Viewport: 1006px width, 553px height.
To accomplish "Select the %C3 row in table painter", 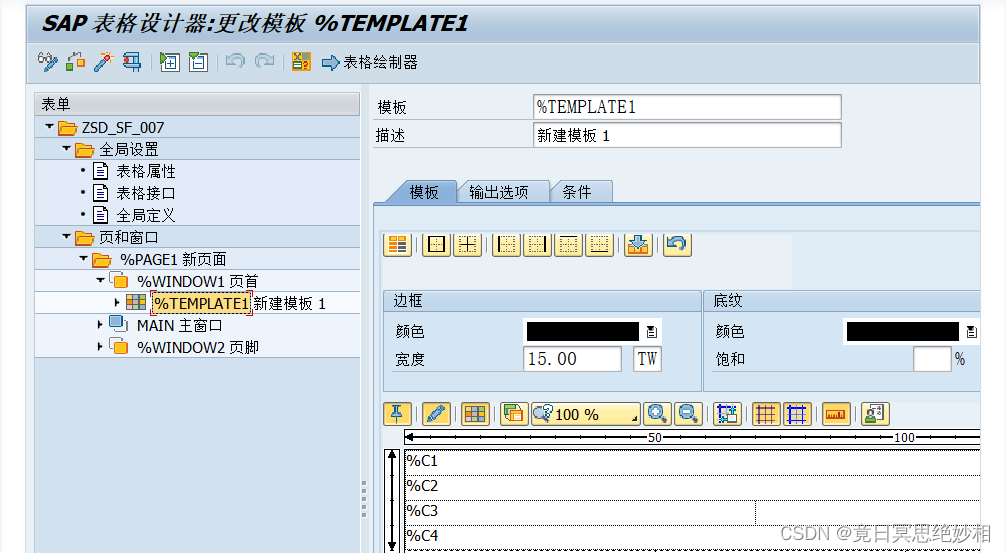I will pyautogui.click(x=692, y=512).
